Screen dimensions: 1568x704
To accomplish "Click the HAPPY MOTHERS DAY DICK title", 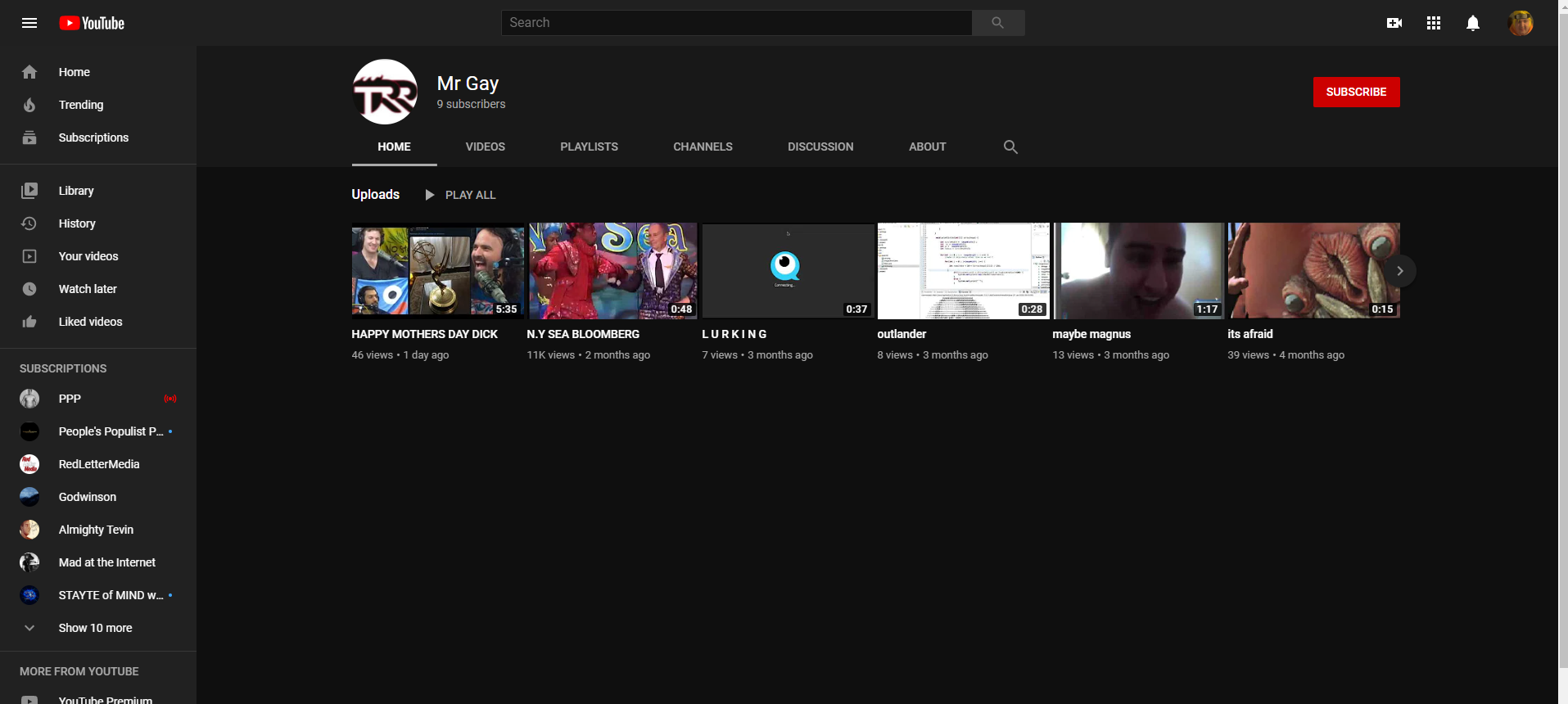I will [425, 334].
